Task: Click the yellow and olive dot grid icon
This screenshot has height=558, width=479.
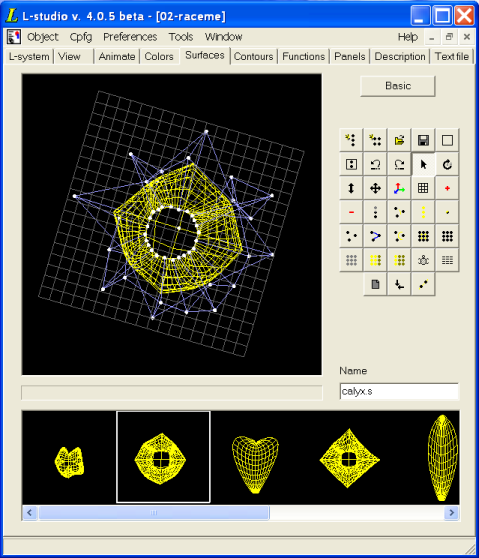Action: [x=399, y=260]
